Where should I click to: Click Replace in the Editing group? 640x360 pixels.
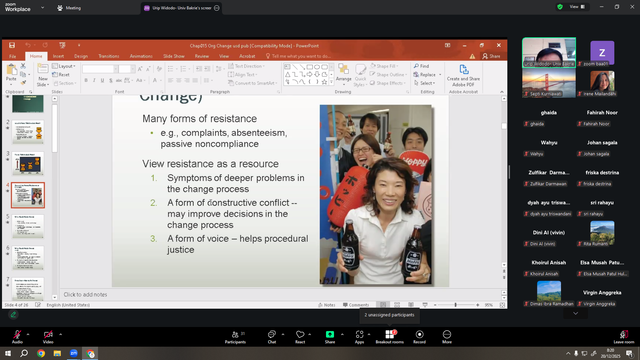click(x=427, y=75)
